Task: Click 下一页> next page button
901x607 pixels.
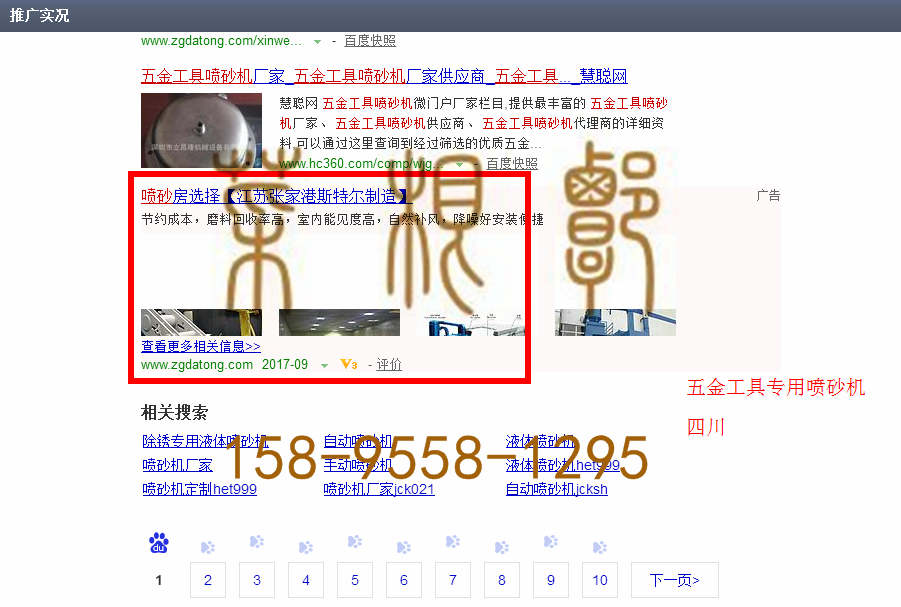Action: coord(675,580)
